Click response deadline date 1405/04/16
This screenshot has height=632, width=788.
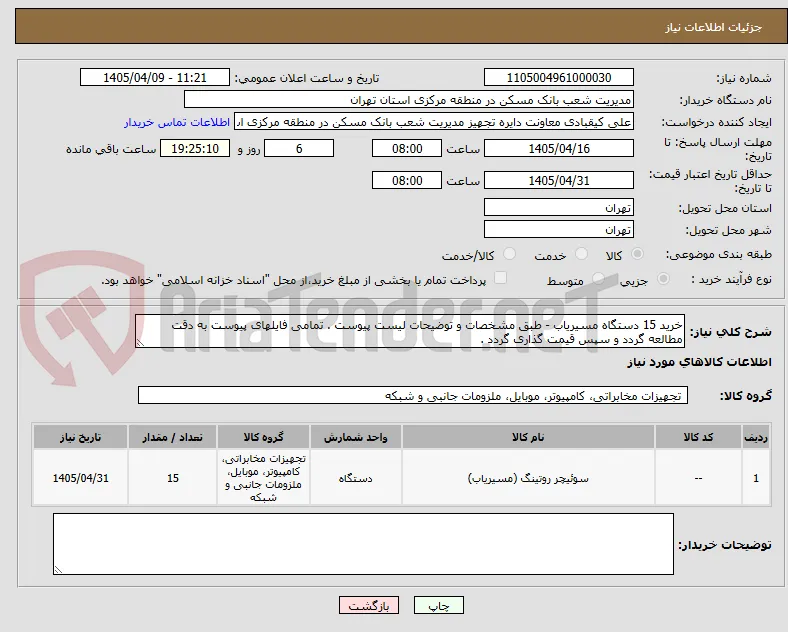coord(559,148)
